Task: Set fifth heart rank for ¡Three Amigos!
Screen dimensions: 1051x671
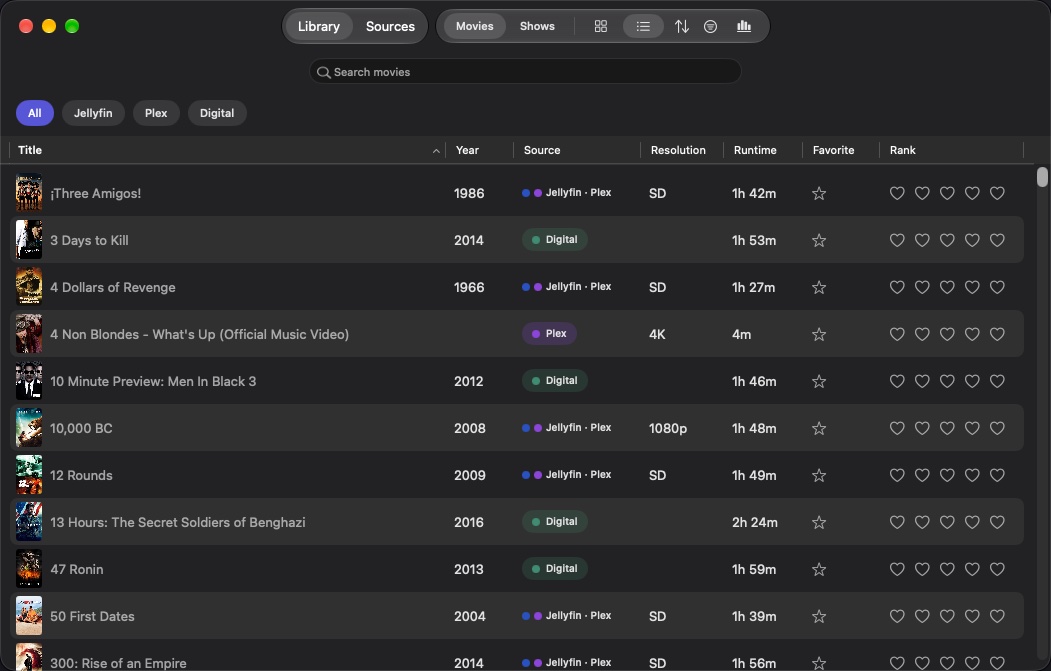Action: pyautogui.click(x=997, y=193)
